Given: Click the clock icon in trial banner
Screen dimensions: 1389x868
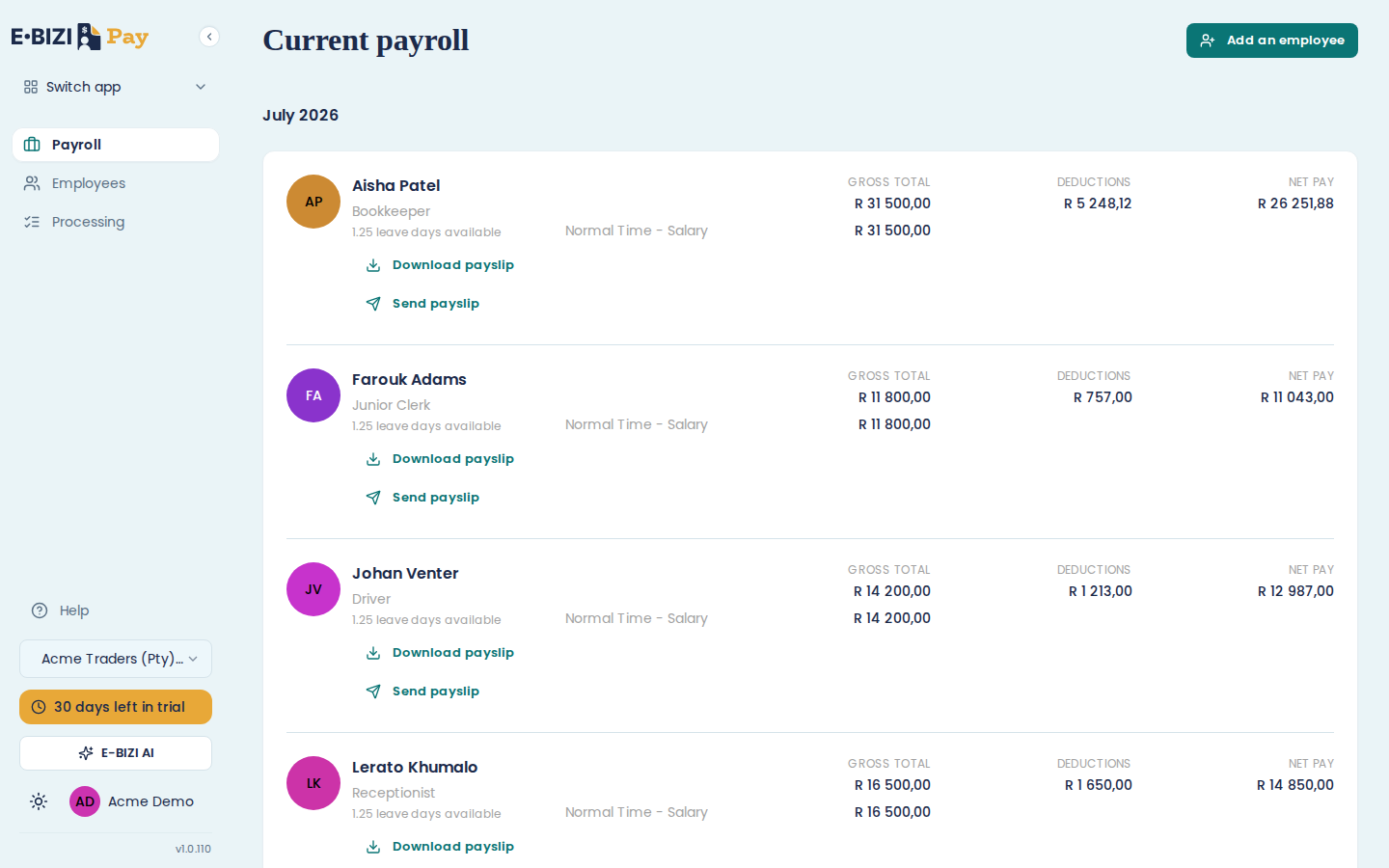Looking at the screenshot, I should point(39,707).
